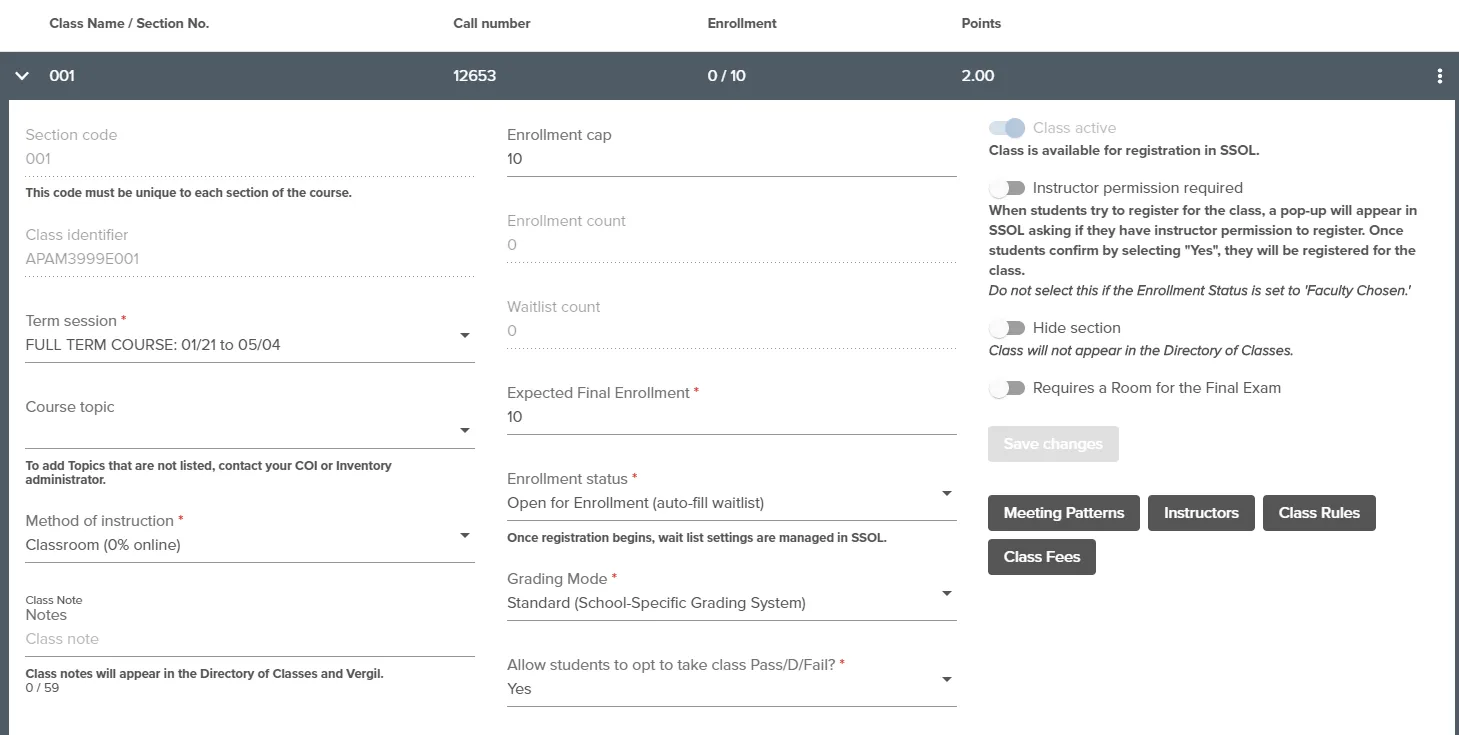Open Meeting Patterns
The image size is (1459, 735).
tap(1064, 513)
